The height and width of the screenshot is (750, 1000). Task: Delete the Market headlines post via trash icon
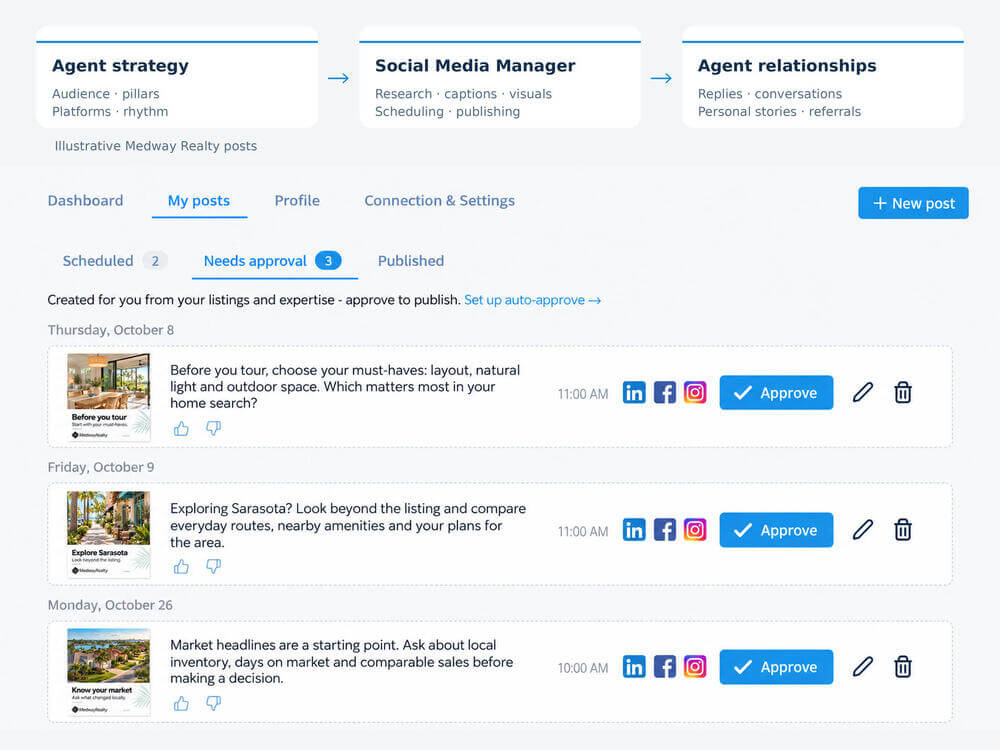pos(902,666)
